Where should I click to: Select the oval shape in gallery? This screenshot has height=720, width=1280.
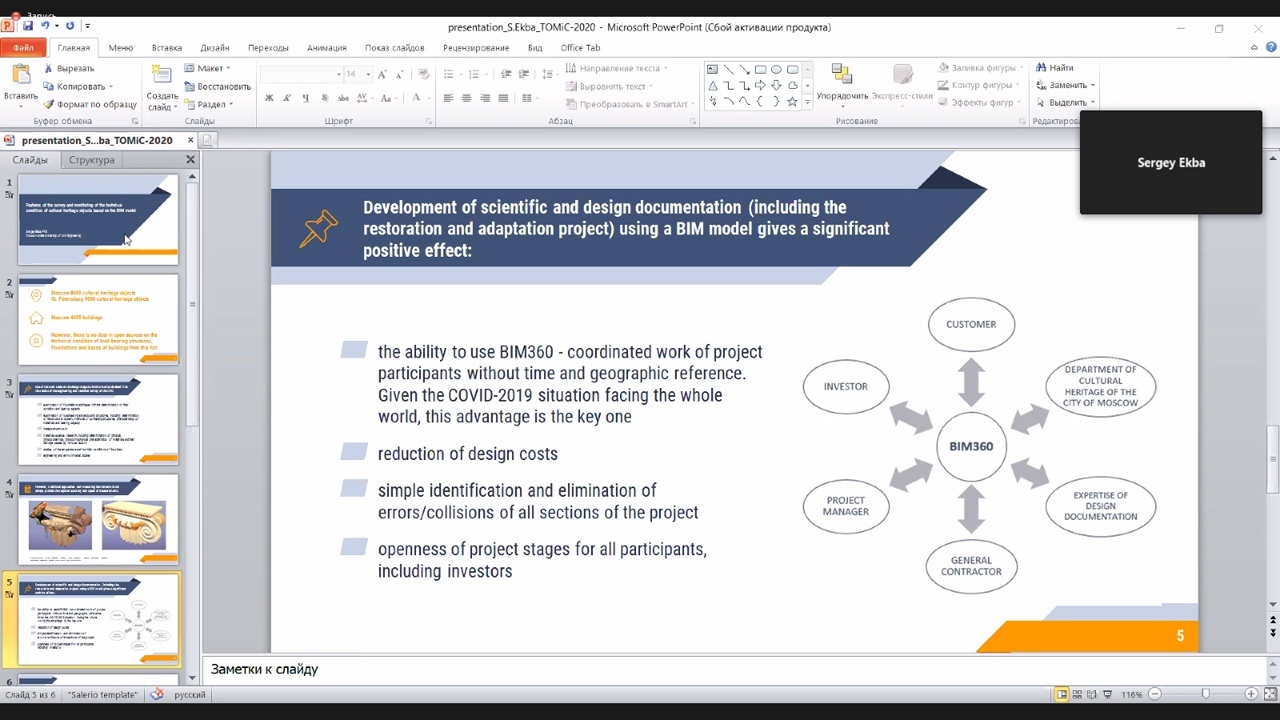coord(776,70)
